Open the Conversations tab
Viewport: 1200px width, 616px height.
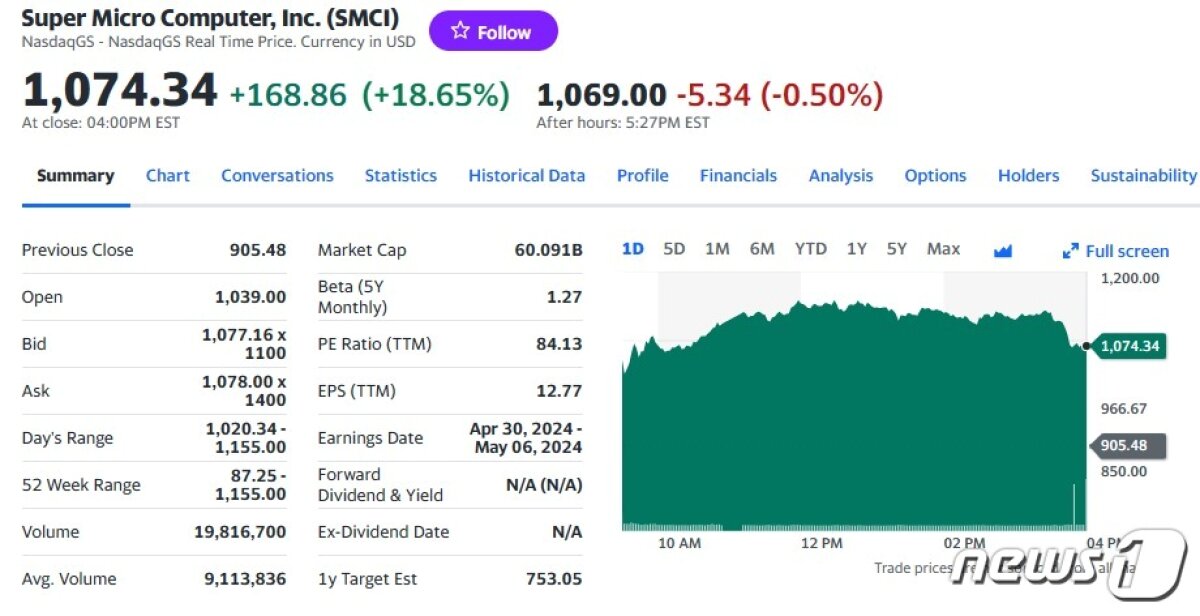[x=277, y=176]
